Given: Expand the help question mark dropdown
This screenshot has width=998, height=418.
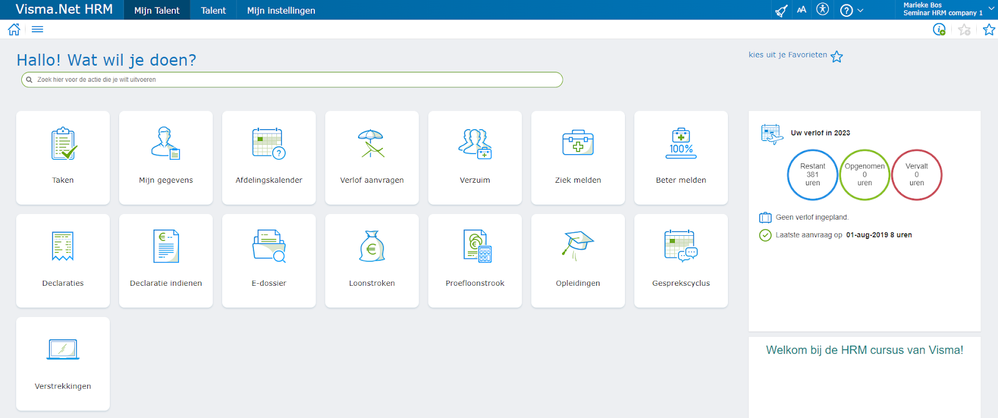Looking at the screenshot, I should tap(852, 10).
